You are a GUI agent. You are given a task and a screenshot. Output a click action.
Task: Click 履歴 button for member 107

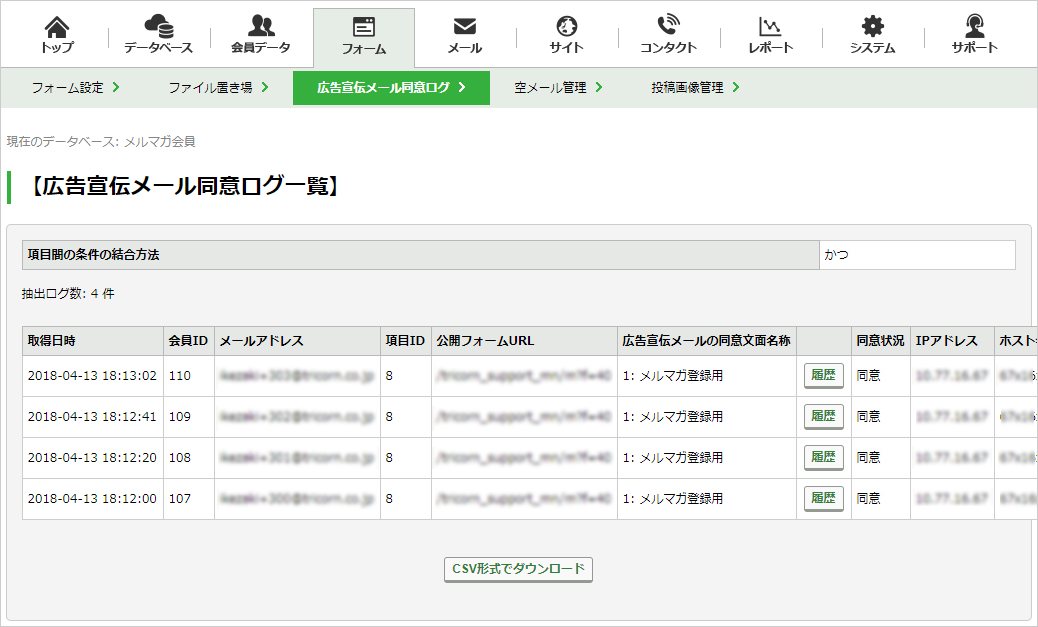tap(824, 499)
